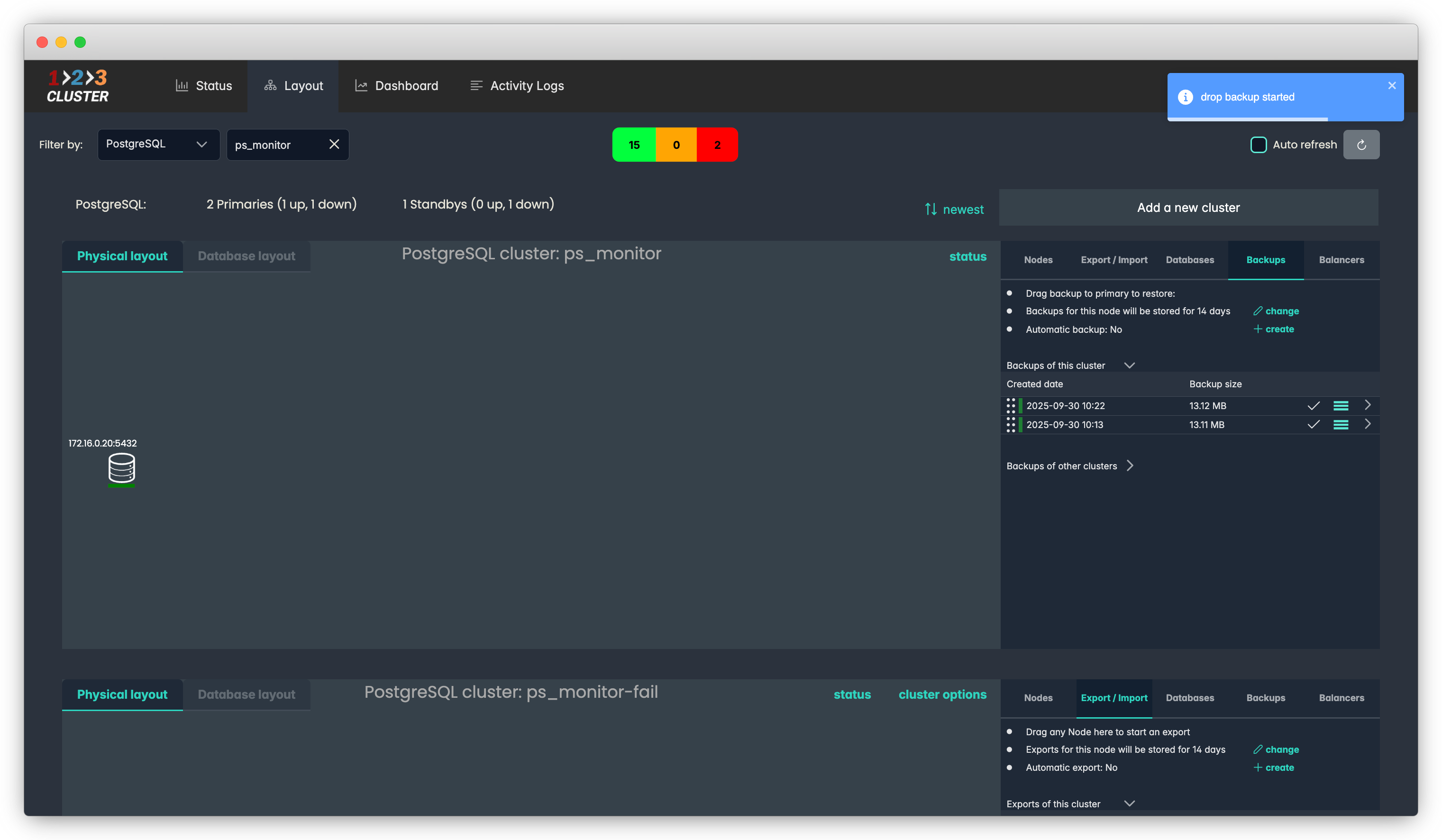Viewport: 1442px width, 840px height.
Task: Dismiss the drop backup started notification
Action: tap(1392, 86)
